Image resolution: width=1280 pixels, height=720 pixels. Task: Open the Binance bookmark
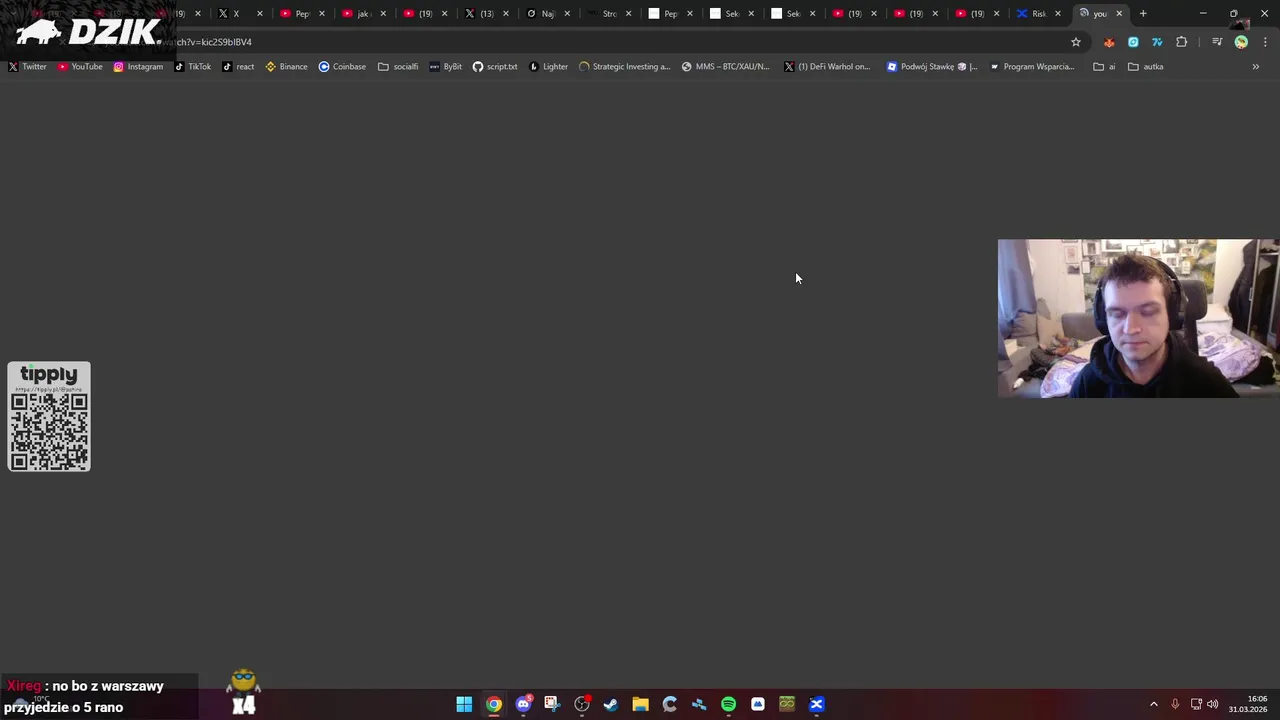pos(286,67)
